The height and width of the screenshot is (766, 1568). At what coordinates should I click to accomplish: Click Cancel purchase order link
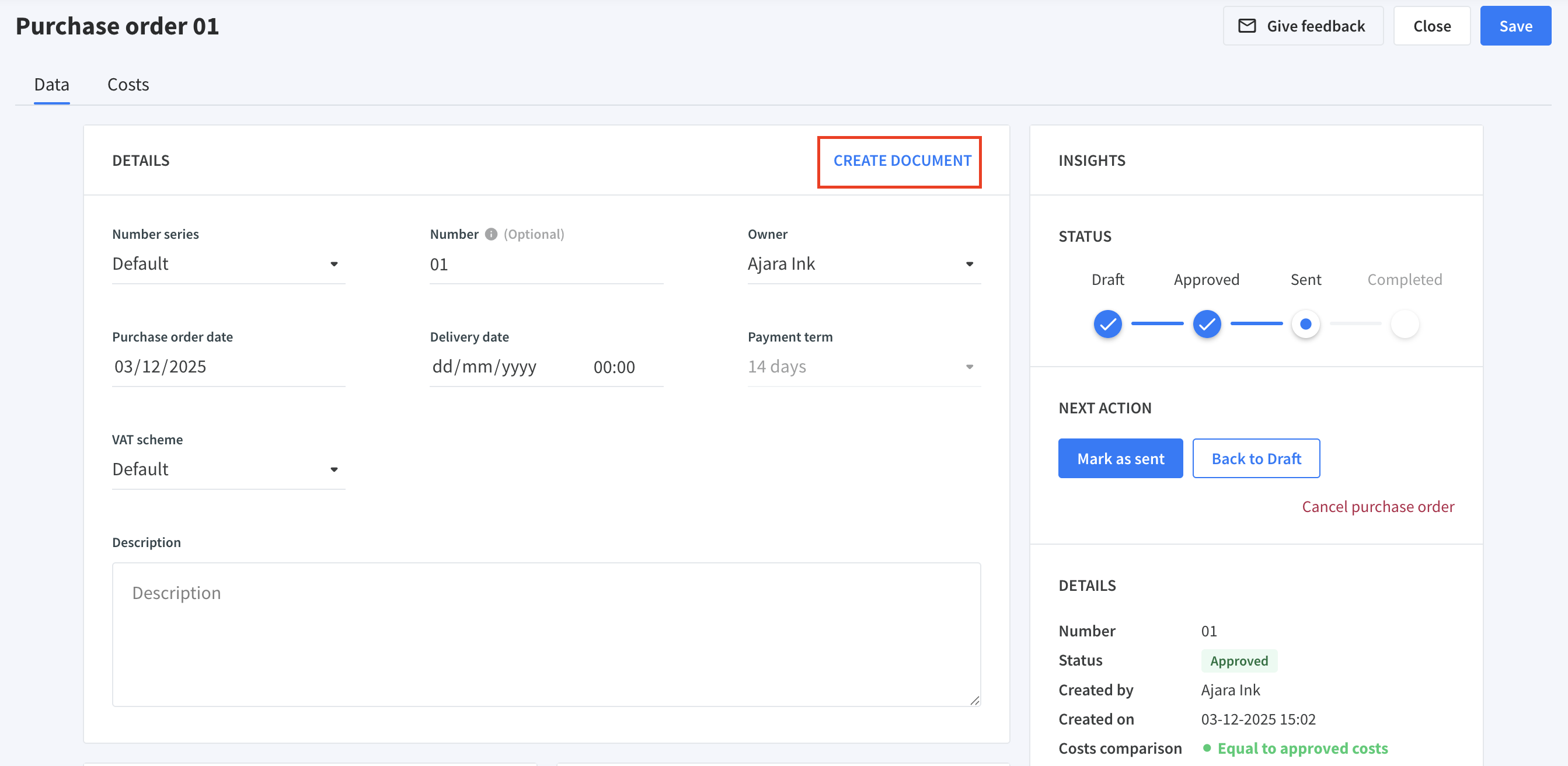click(1378, 507)
